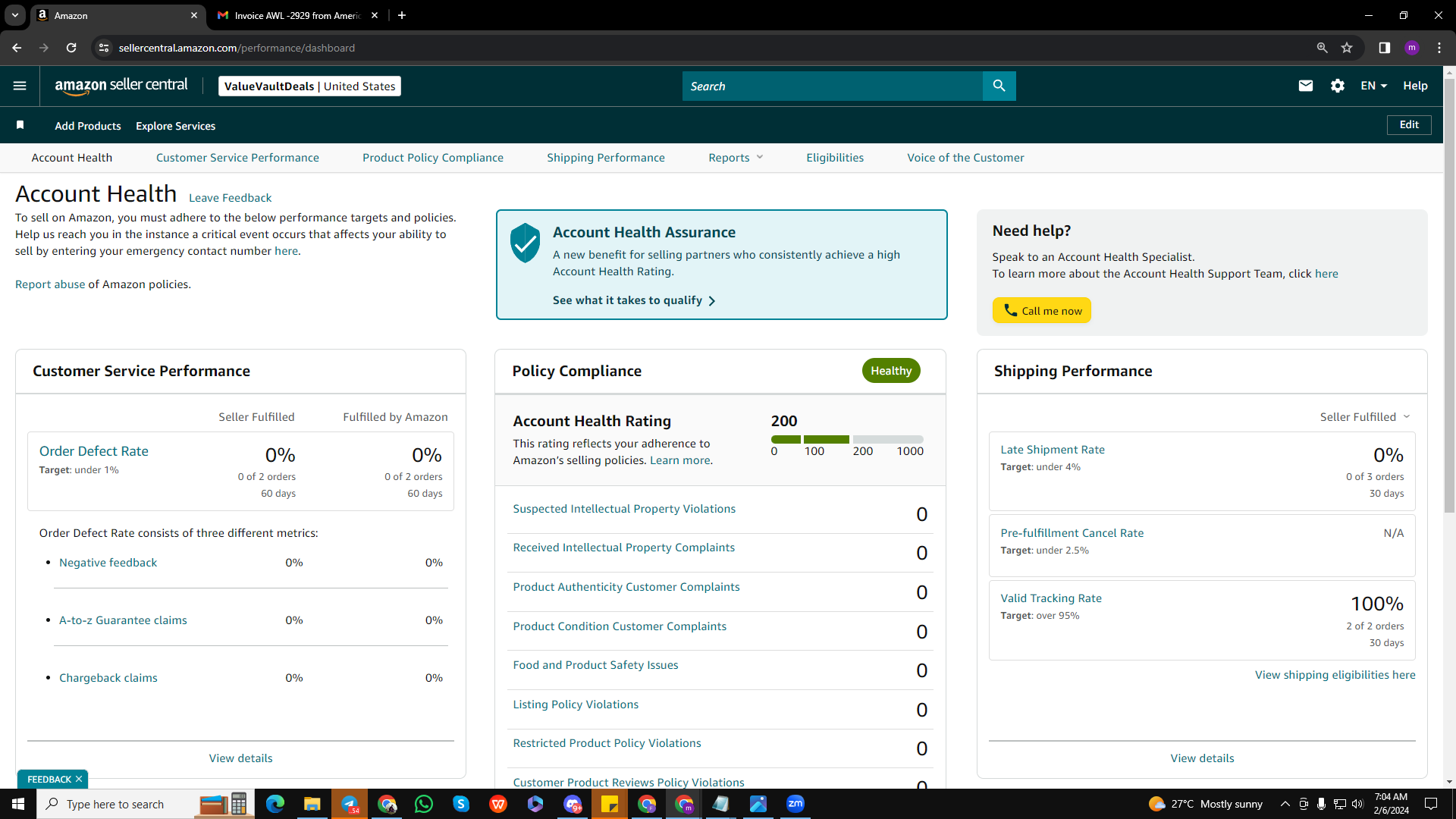Show hidden system tray icons chevron
This screenshot has height=819, width=1456.
[1285, 804]
